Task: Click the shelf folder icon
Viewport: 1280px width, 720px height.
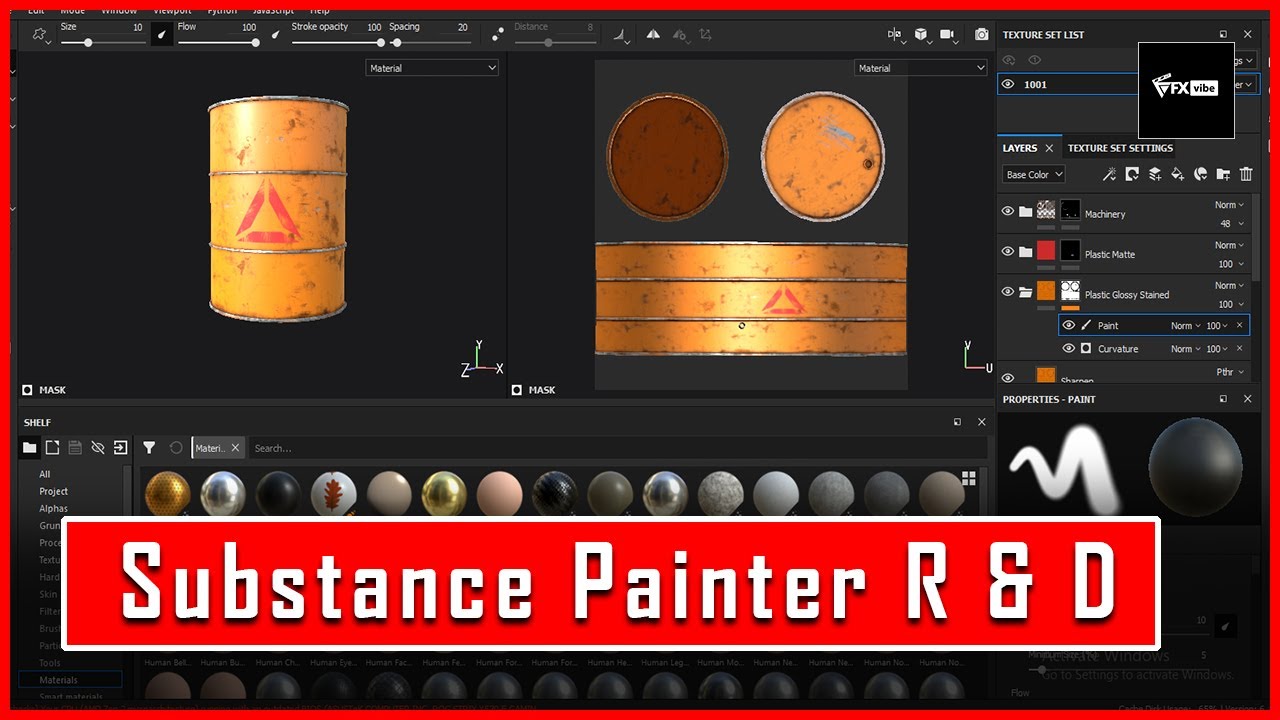Action: (x=30, y=448)
